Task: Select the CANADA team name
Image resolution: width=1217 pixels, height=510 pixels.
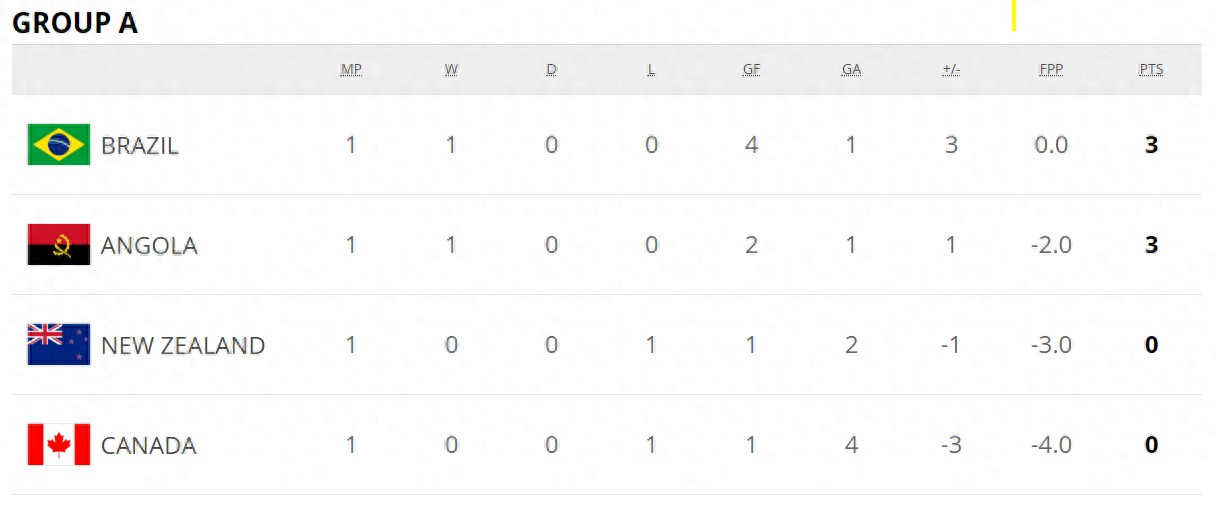Action: [x=149, y=446]
